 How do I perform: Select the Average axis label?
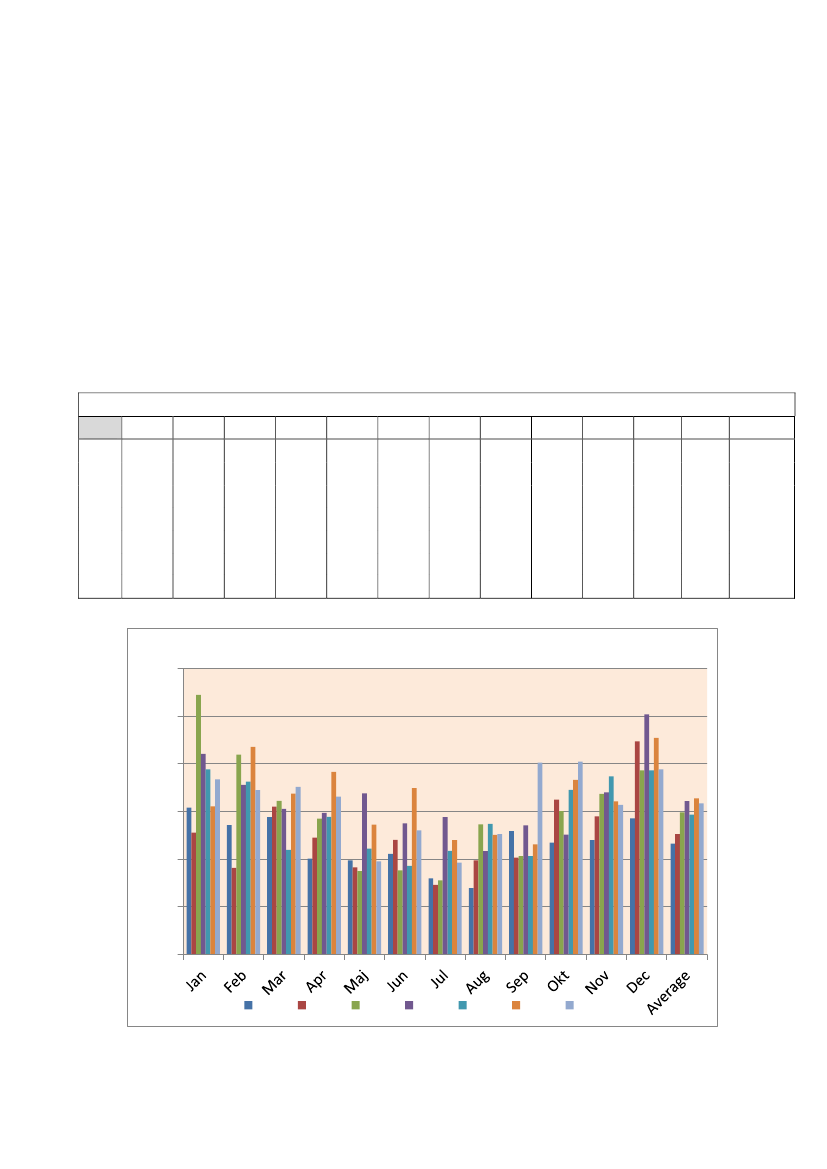[668, 993]
